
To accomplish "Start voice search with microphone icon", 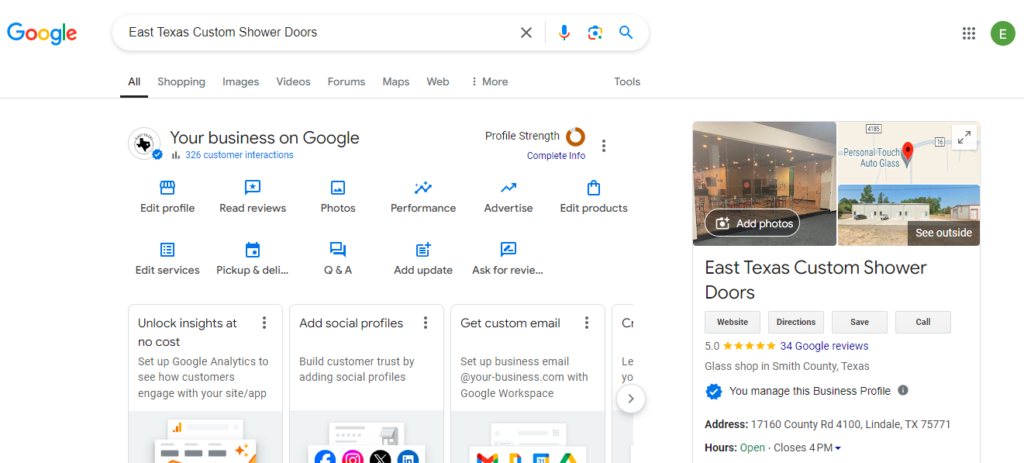I will pos(564,33).
